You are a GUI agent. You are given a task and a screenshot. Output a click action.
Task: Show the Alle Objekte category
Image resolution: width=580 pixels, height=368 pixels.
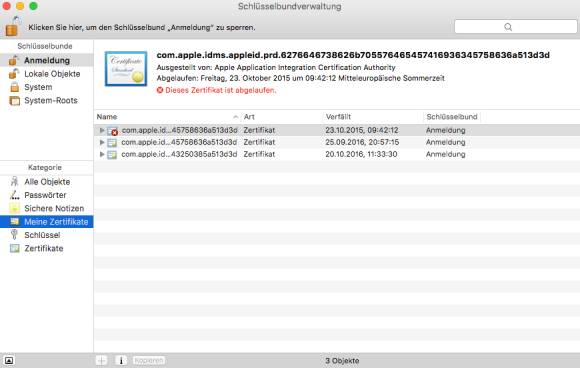47,182
